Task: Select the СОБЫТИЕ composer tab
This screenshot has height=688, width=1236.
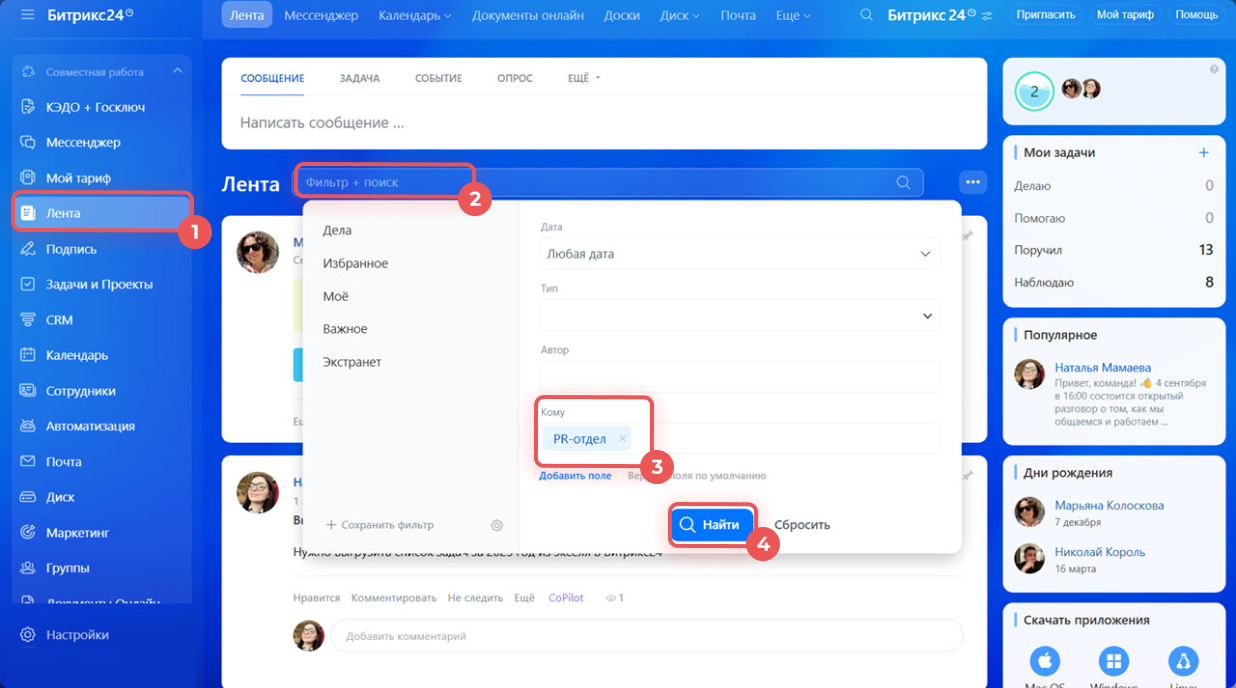Action: coord(438,78)
